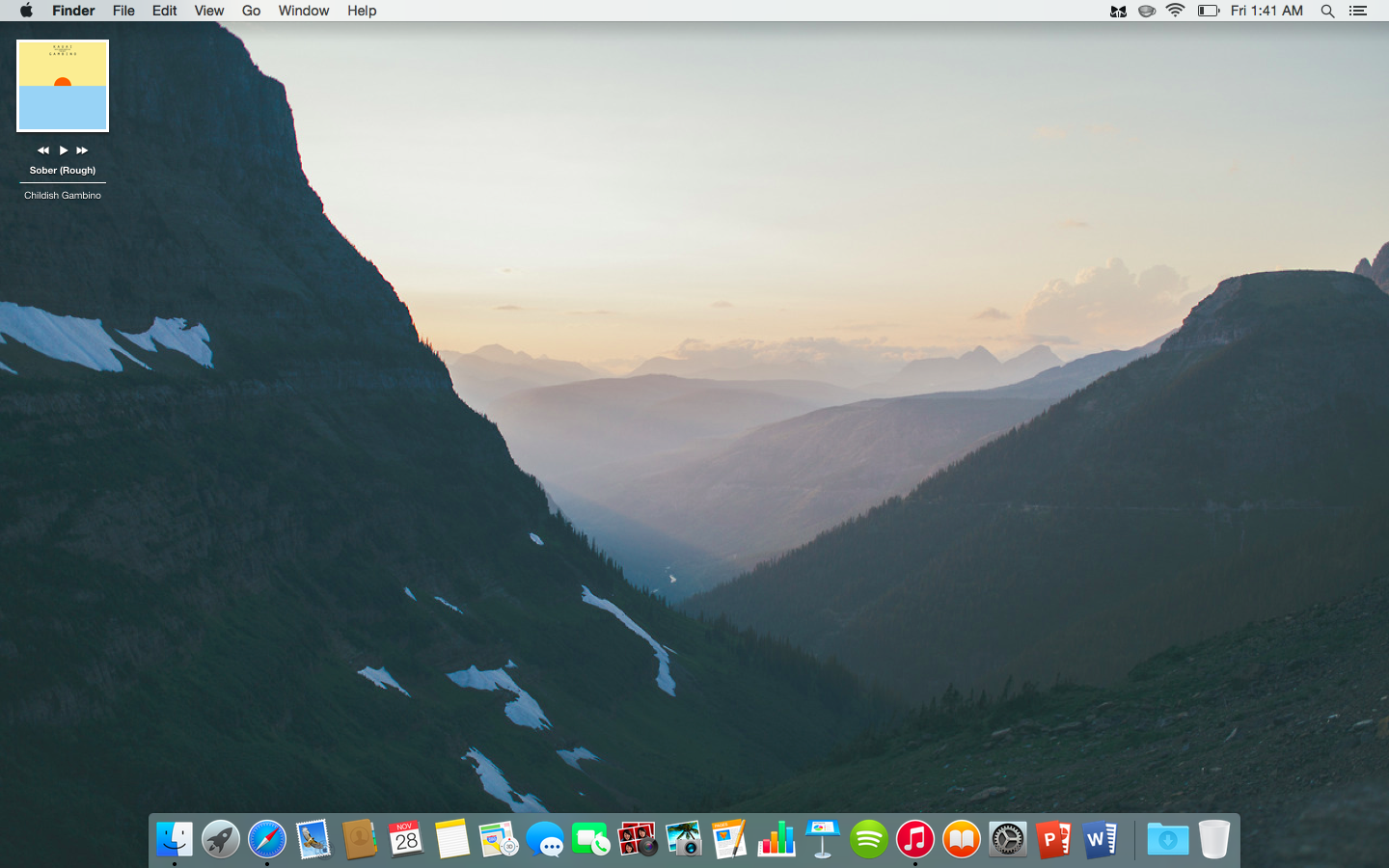Open Numbers chart icon in dock
Viewport: 1389px width, 868px height.
[x=776, y=839]
